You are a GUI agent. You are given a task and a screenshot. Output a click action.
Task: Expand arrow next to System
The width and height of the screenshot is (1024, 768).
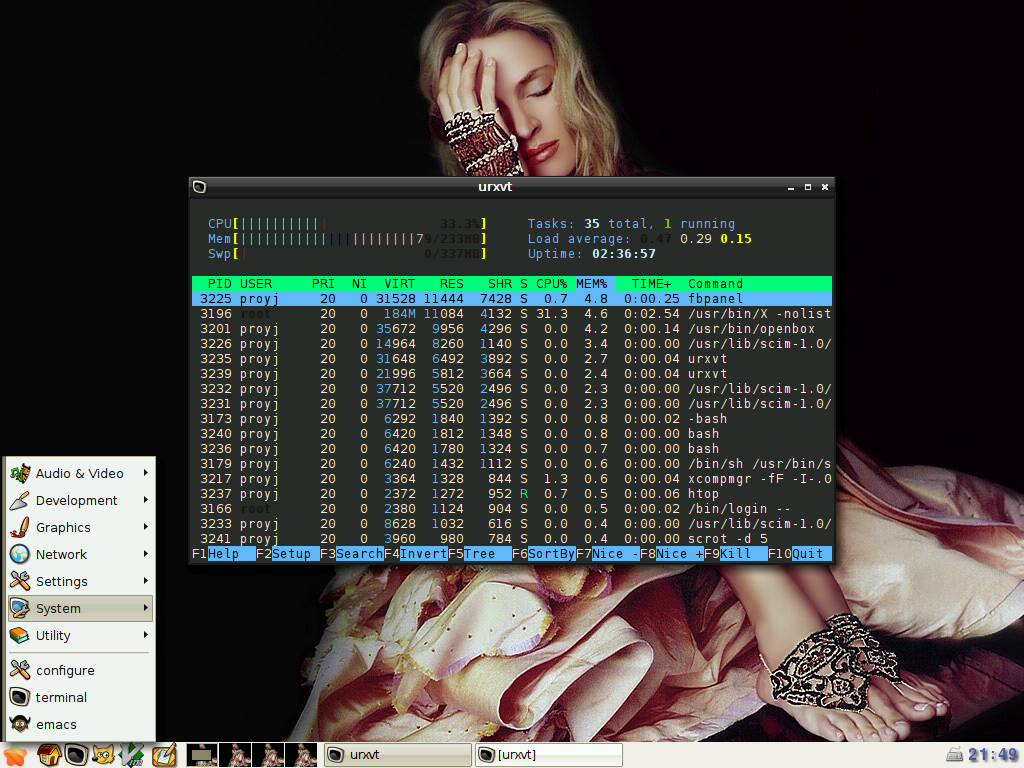pyautogui.click(x=146, y=607)
